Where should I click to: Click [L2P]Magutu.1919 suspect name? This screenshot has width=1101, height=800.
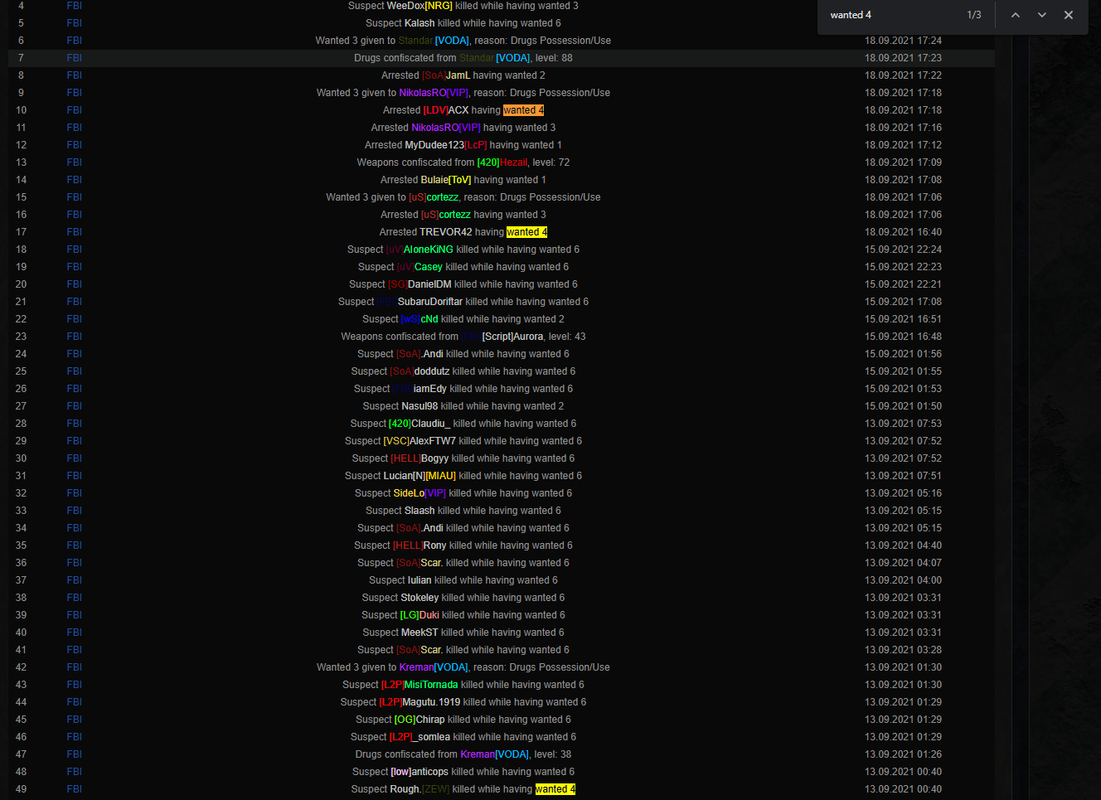pyautogui.click(x=420, y=702)
